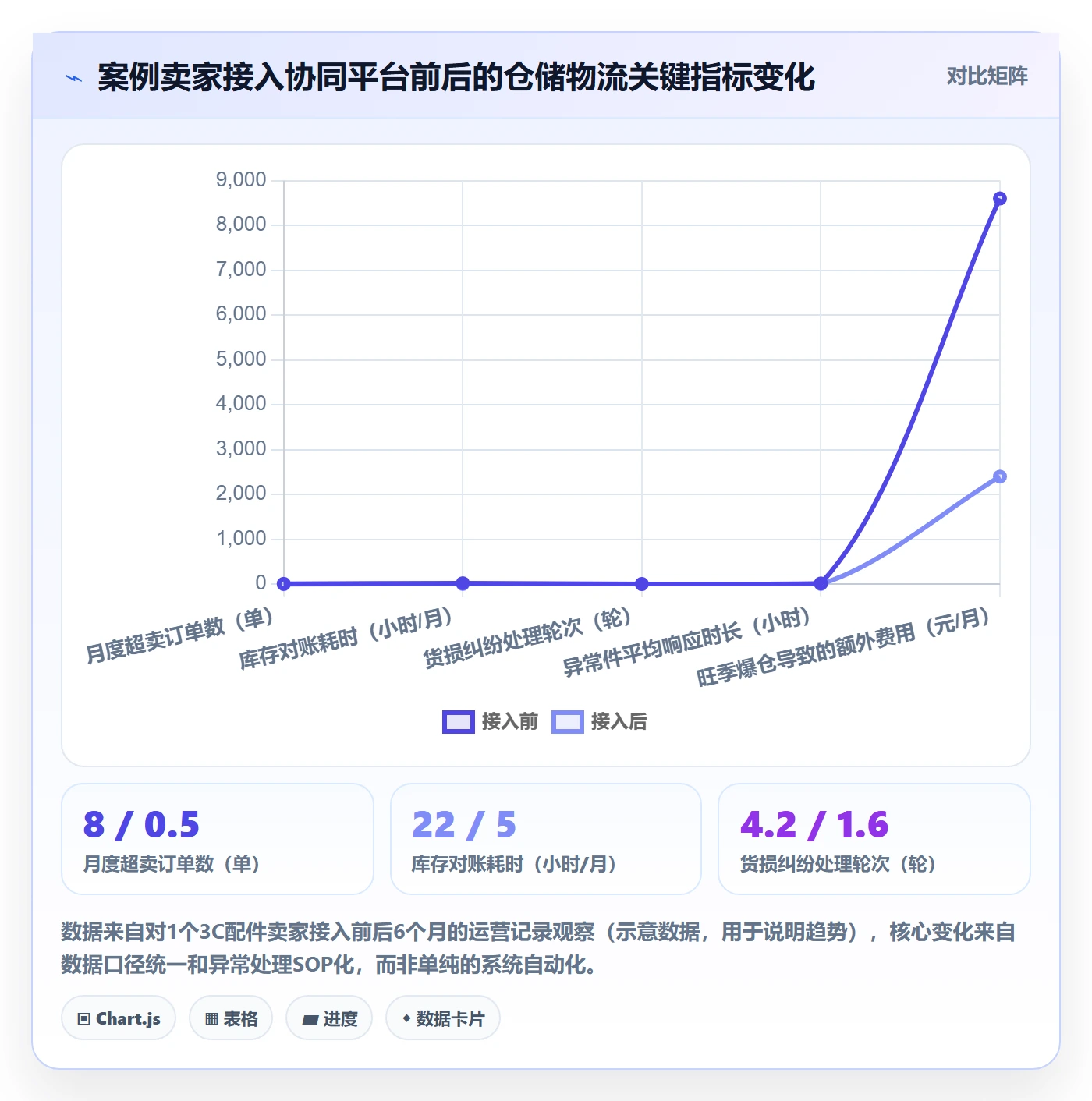Screen dimensions: 1092x1101
Task: Select the 数据卡片 tag chip
Action: coord(443,1018)
